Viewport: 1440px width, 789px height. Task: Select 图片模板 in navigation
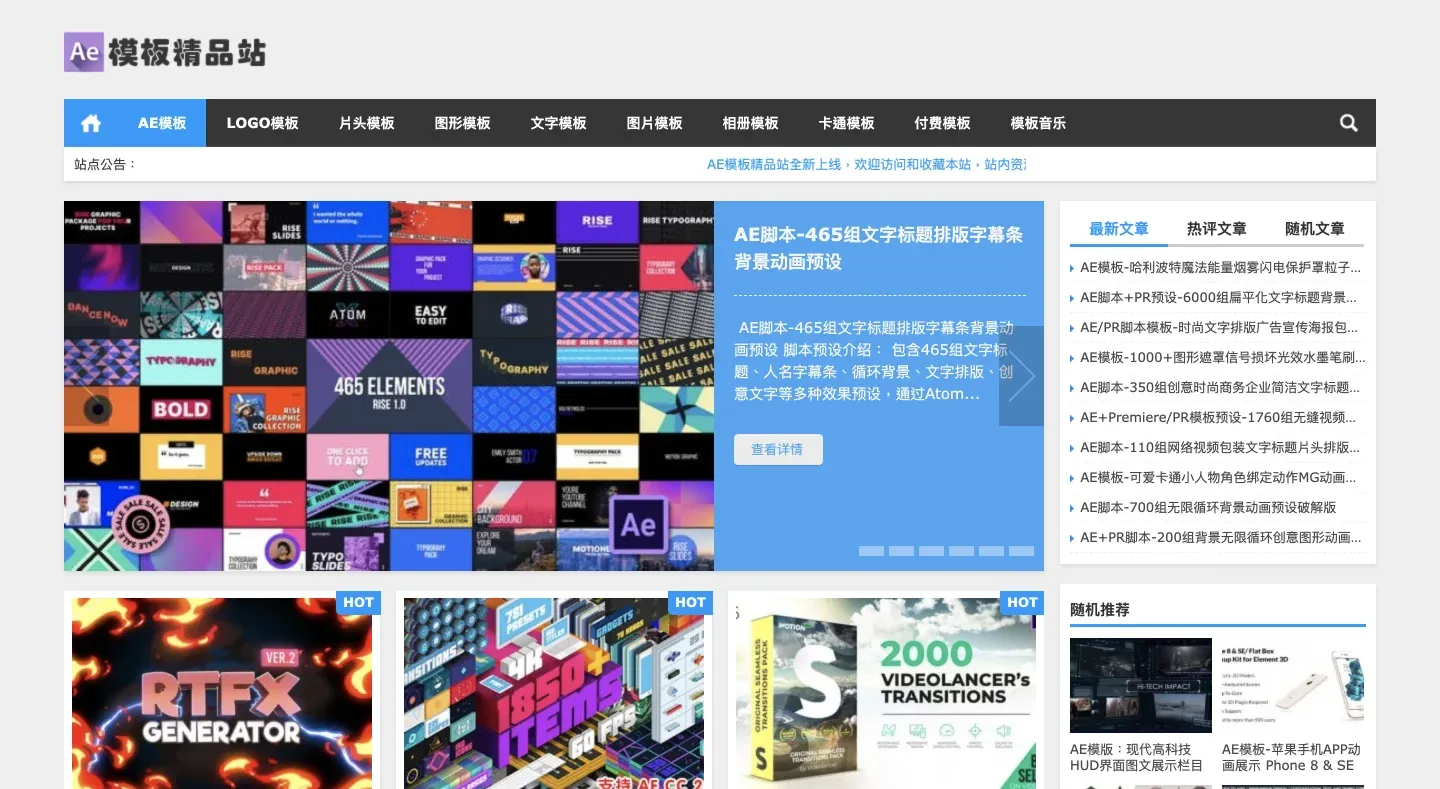[x=654, y=123]
